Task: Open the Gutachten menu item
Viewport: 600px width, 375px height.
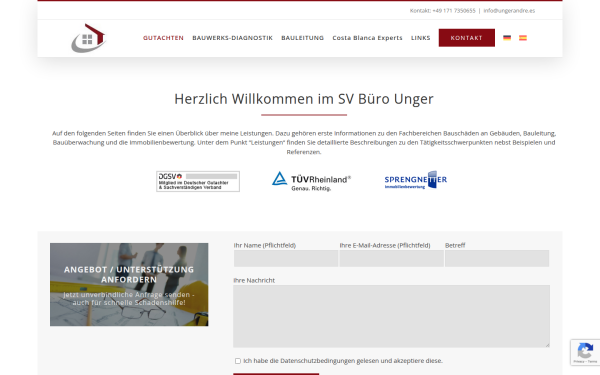Action: [163, 38]
